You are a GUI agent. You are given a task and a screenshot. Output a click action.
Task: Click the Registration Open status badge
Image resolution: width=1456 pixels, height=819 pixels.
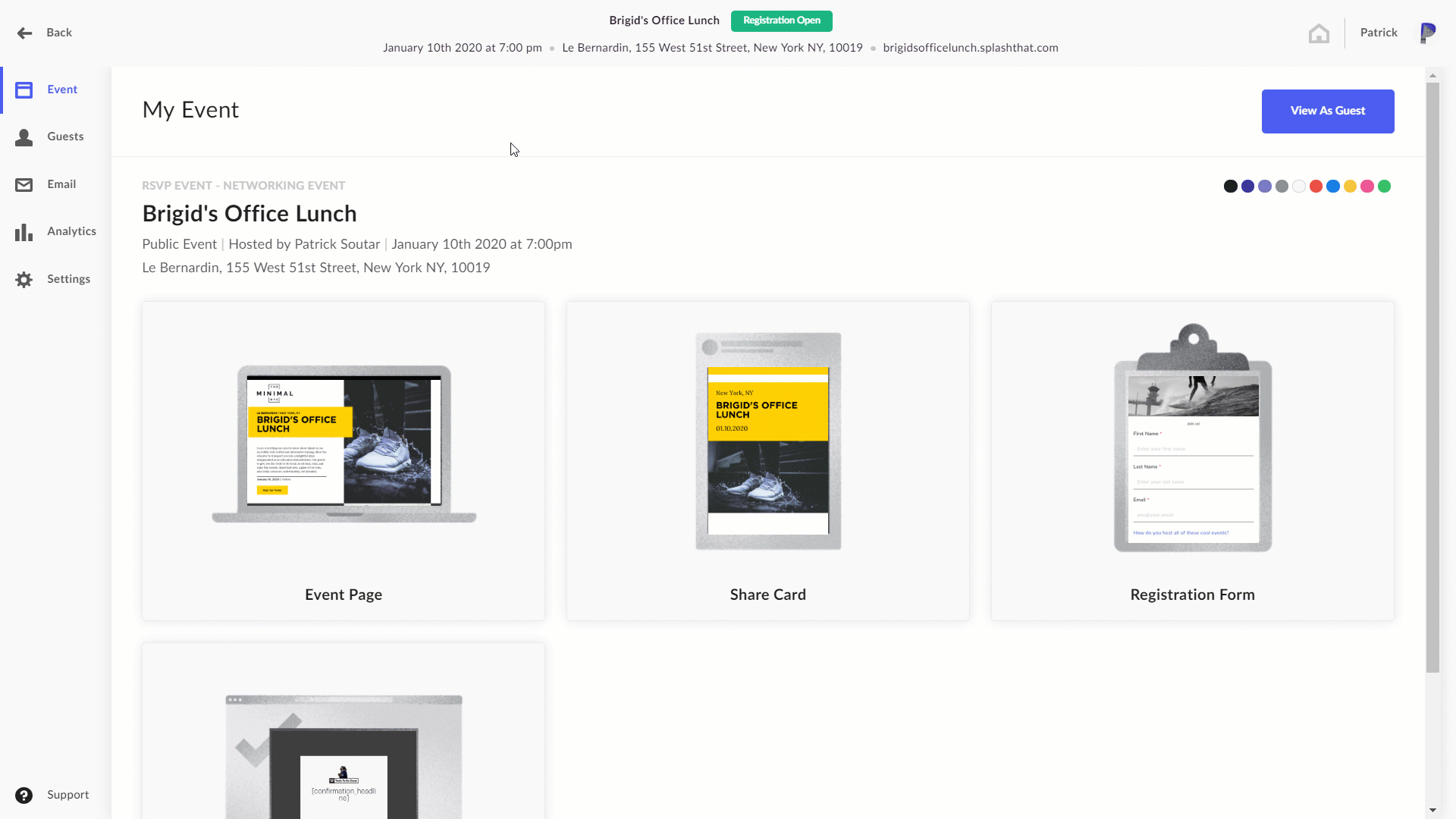(x=781, y=20)
